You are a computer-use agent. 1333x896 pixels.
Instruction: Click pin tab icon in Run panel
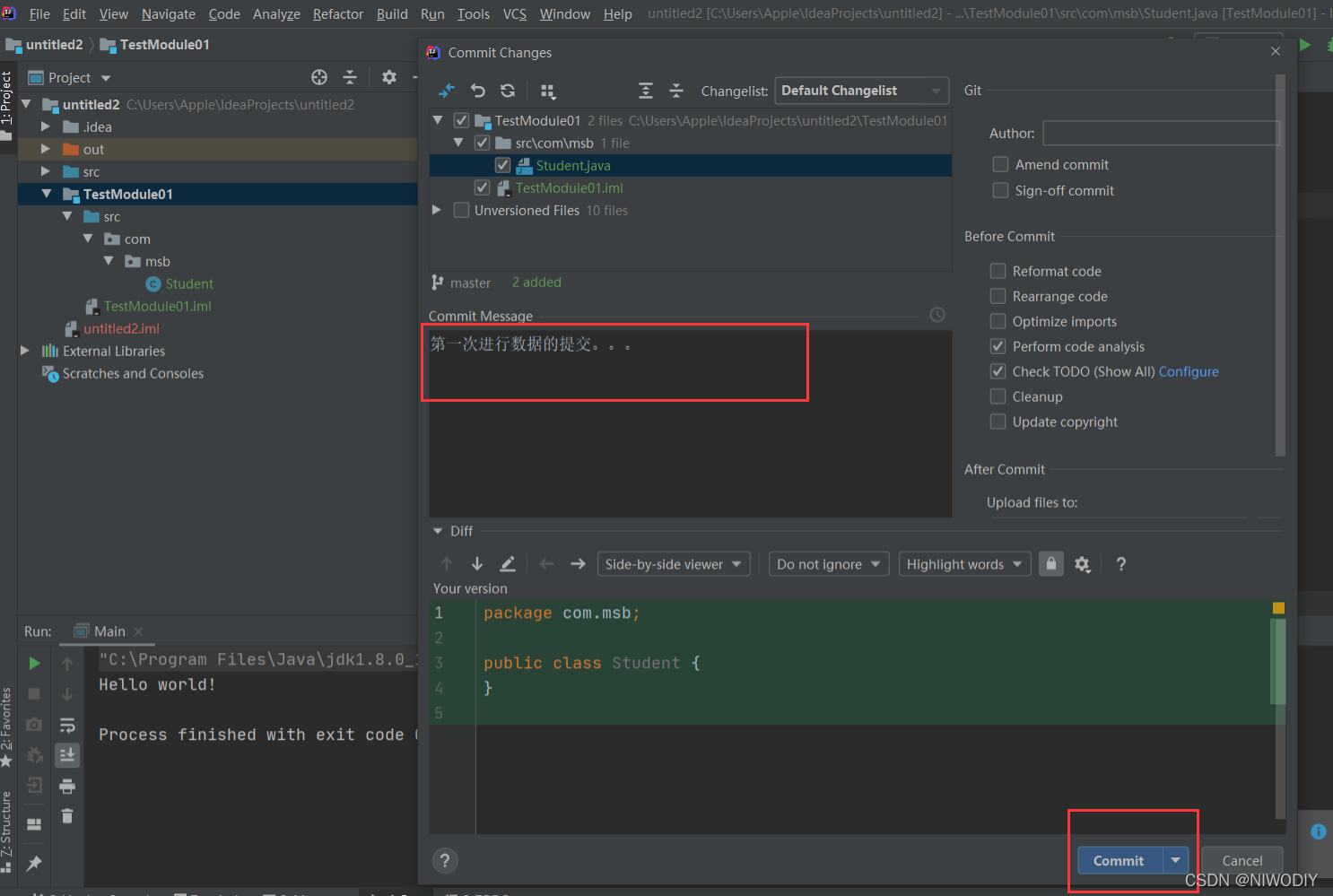(34, 863)
